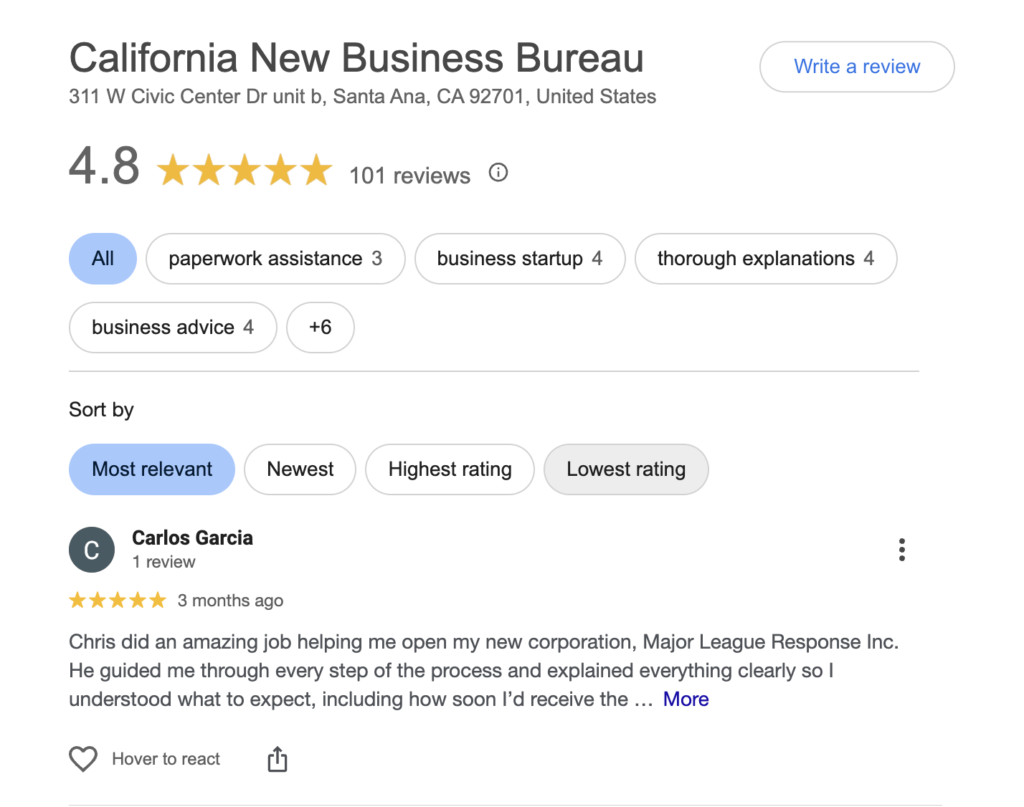Click the Write a review button
Image resolution: width=1024 pixels, height=807 pixels.
pyautogui.click(x=857, y=67)
